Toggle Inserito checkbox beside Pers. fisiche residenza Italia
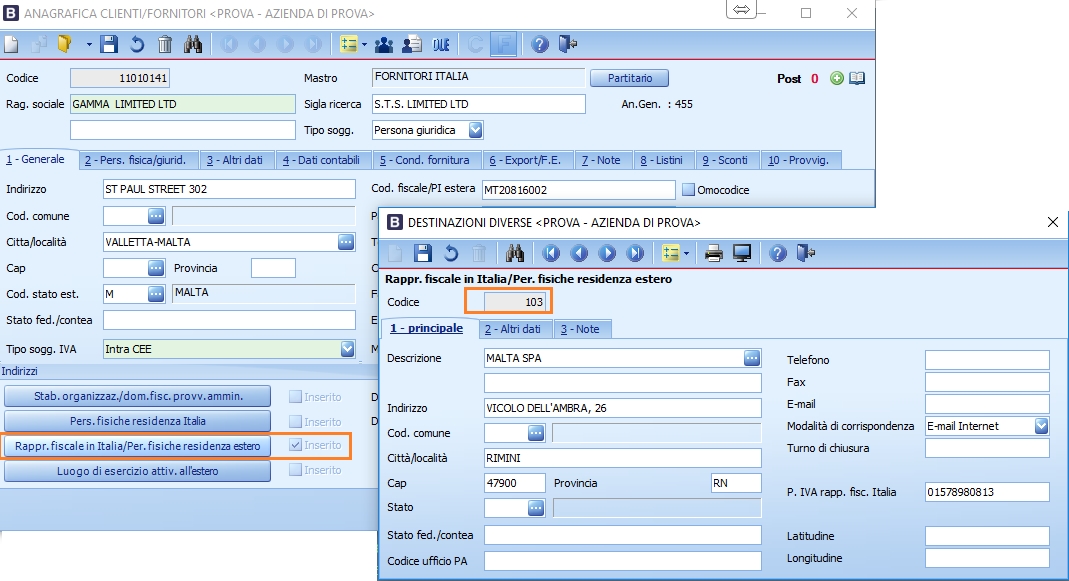This screenshot has height=581, width=1069. coord(295,421)
